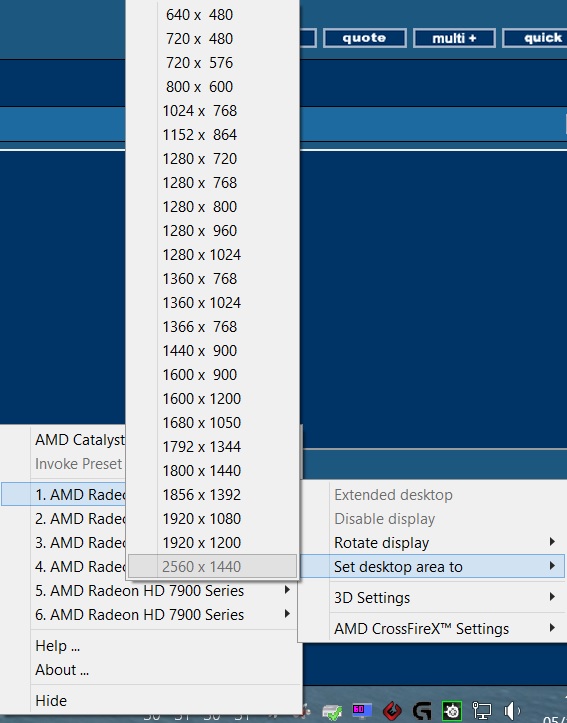567x723 pixels.
Task: Open the green-bordered SteelSeries tray icon
Action: (452, 711)
